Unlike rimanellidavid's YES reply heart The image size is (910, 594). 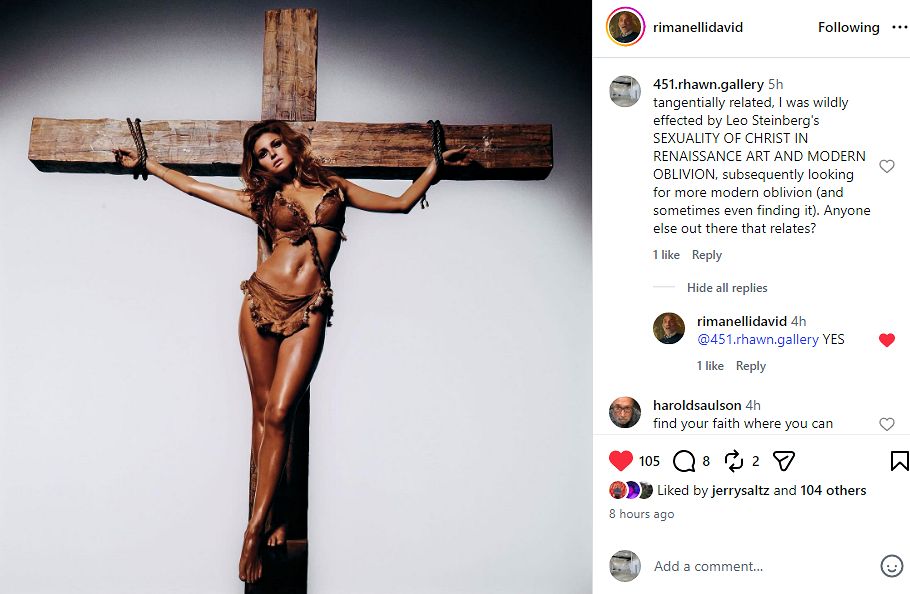click(886, 340)
